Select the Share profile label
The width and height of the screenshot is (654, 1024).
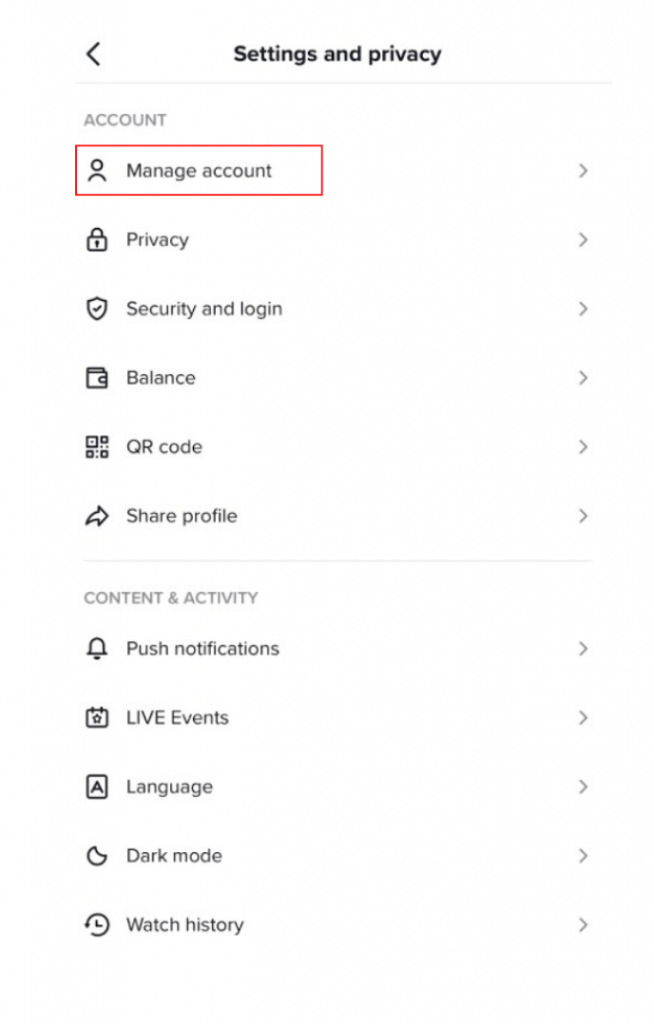182,516
